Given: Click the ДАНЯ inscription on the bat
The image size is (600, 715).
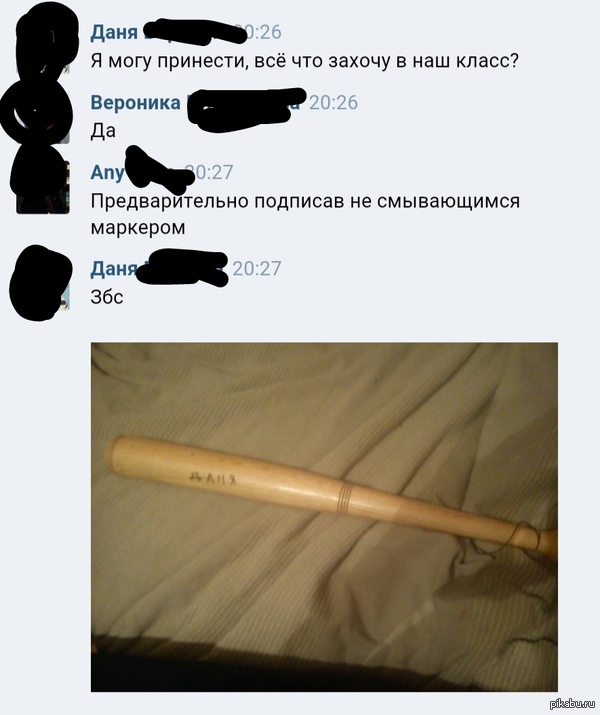Looking at the screenshot, I should [x=213, y=478].
